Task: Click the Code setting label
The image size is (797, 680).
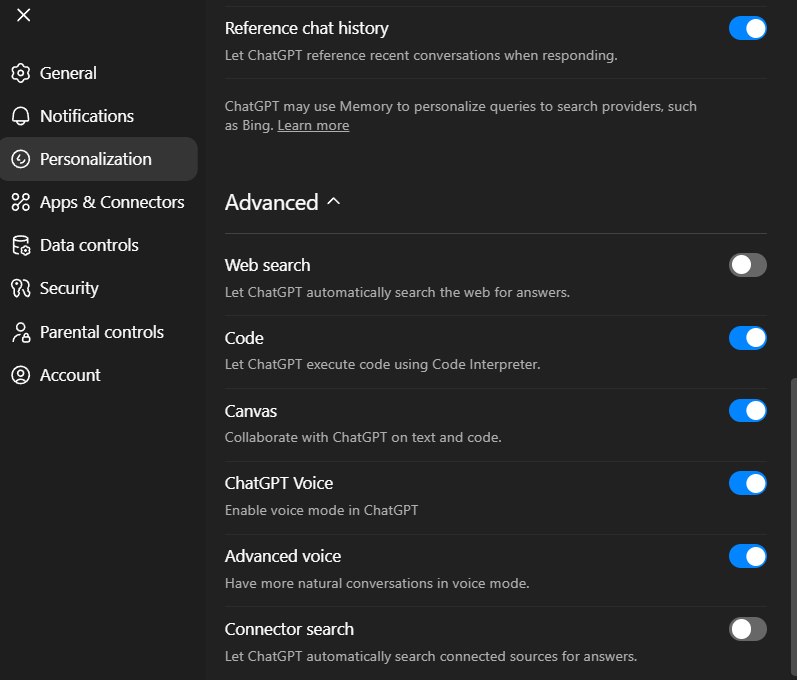Action: pos(244,338)
